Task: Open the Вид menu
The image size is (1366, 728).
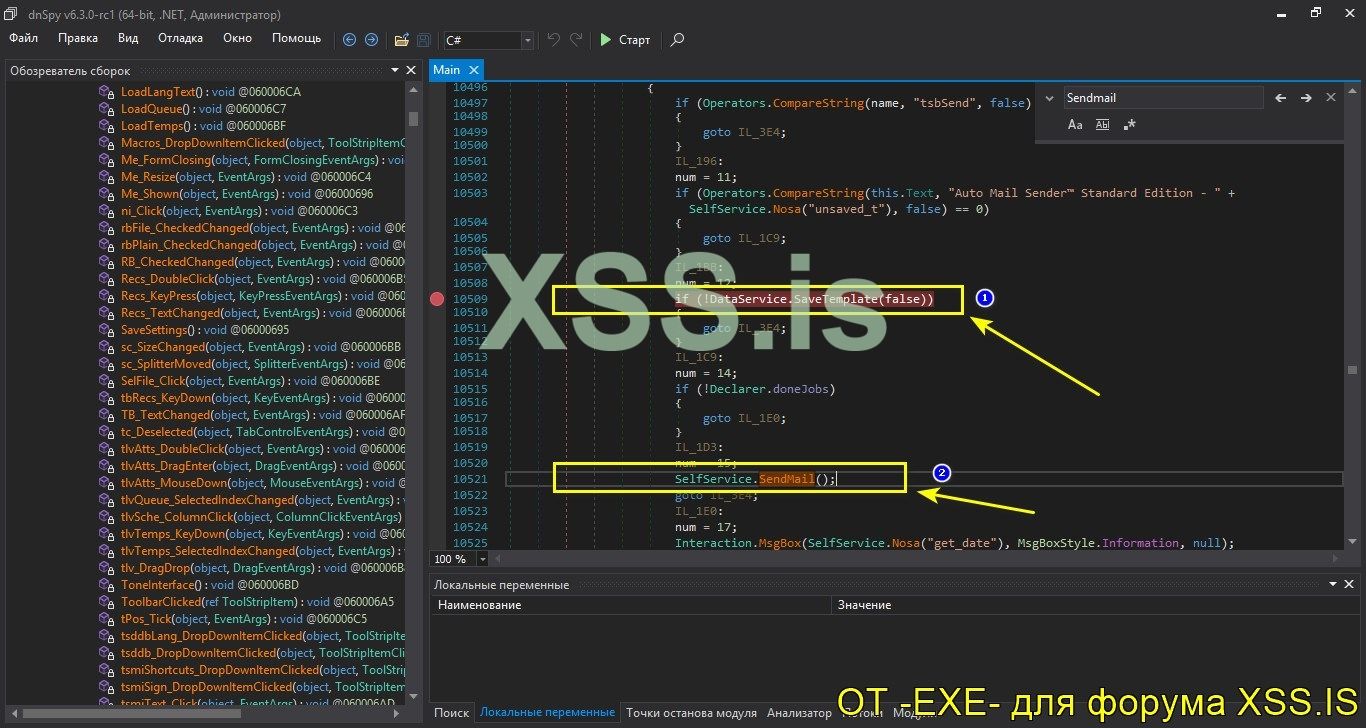Action: pos(128,38)
